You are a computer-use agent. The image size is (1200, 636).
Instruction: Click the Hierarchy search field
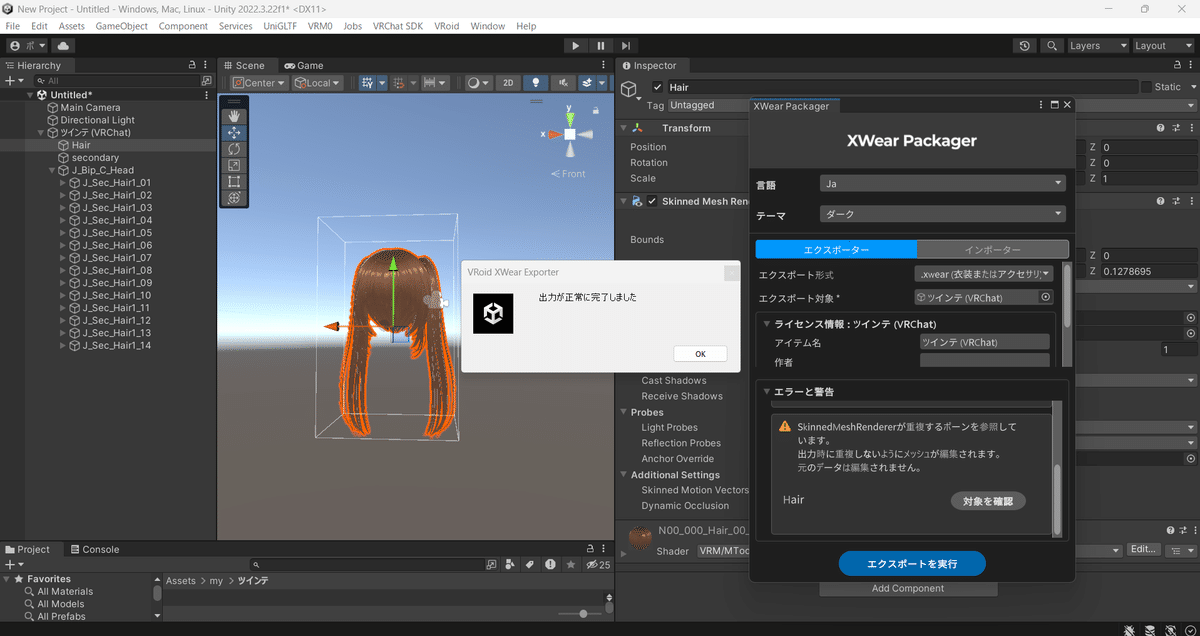(116, 81)
